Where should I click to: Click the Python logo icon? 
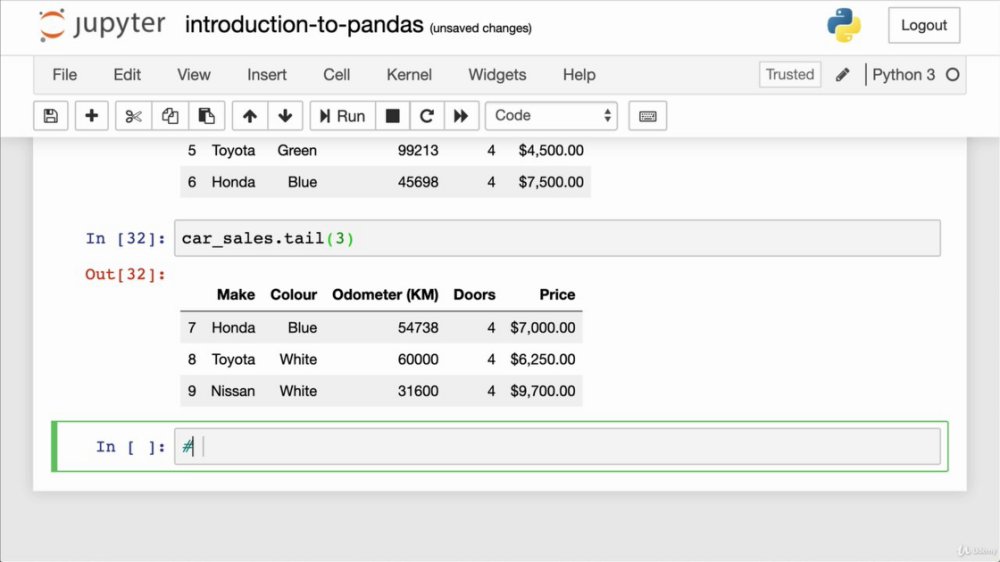point(844,25)
